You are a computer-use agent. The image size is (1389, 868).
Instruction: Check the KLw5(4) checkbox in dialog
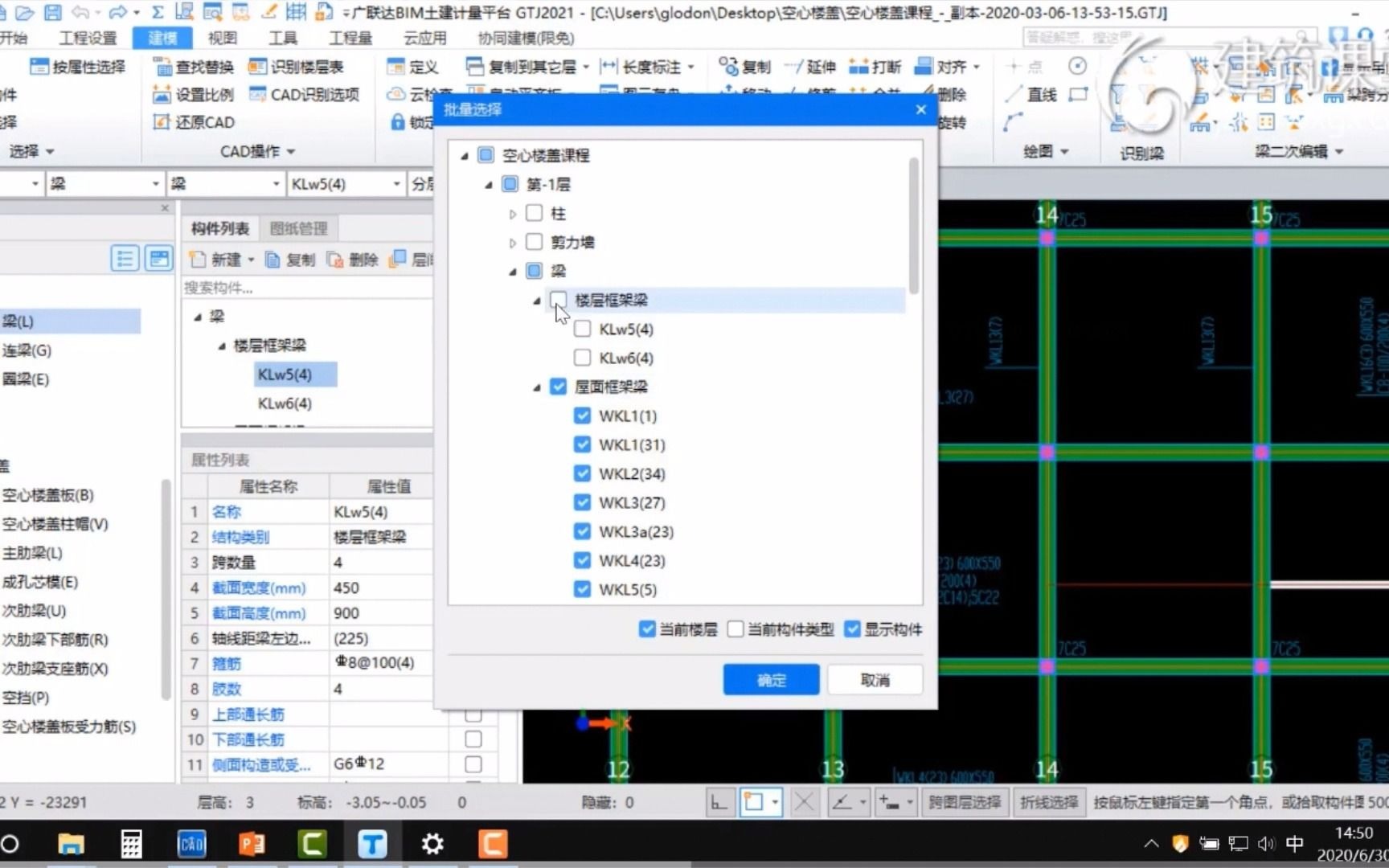(583, 329)
